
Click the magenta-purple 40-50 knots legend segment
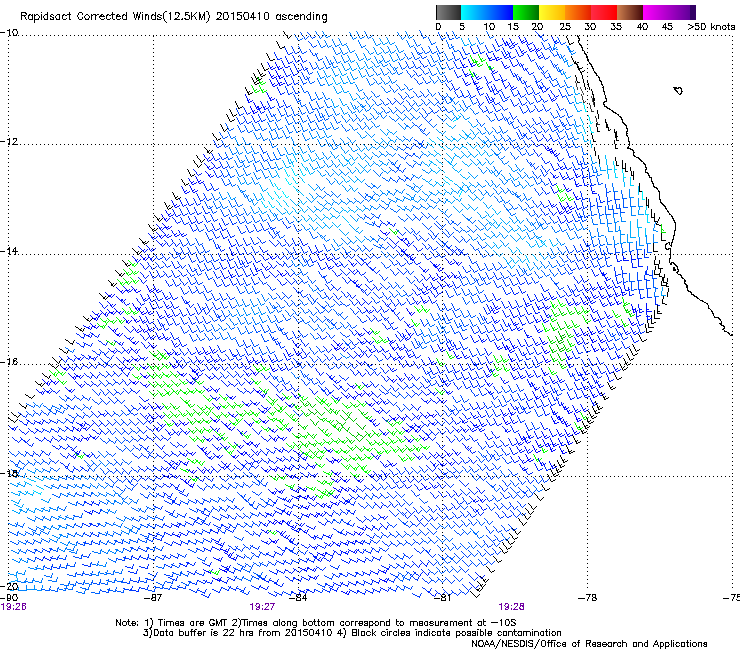pos(669,12)
